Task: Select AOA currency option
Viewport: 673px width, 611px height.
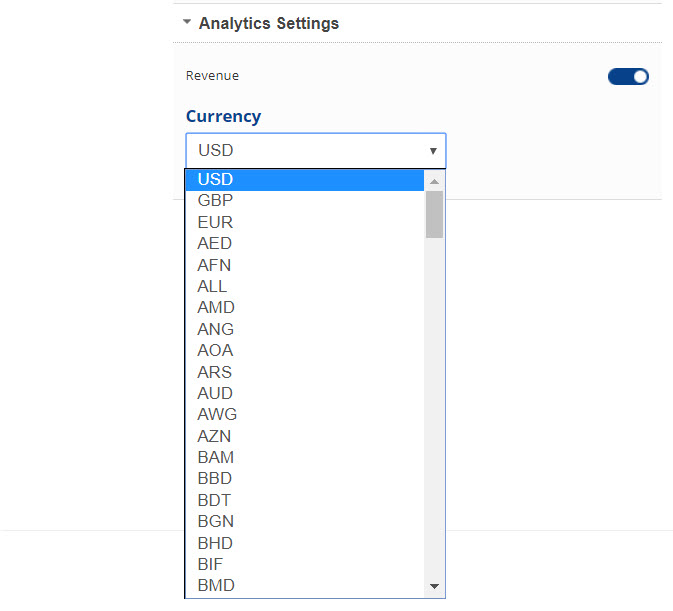Action: [x=216, y=351]
